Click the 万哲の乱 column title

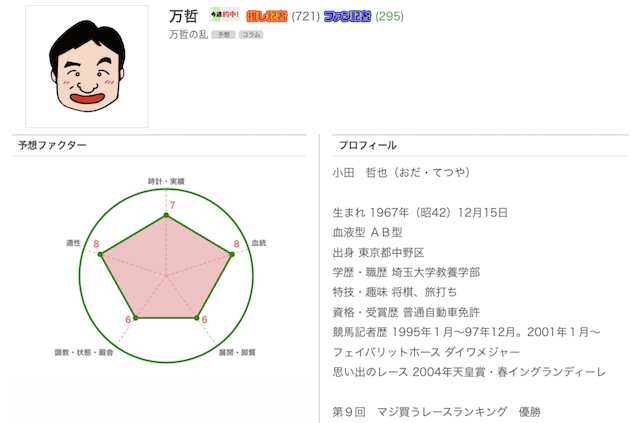coord(189,35)
